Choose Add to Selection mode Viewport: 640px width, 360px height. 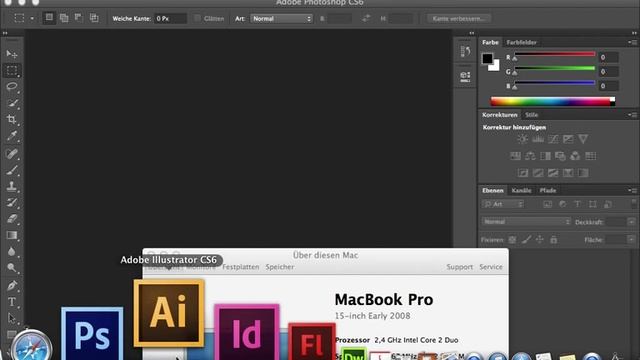tap(64, 18)
